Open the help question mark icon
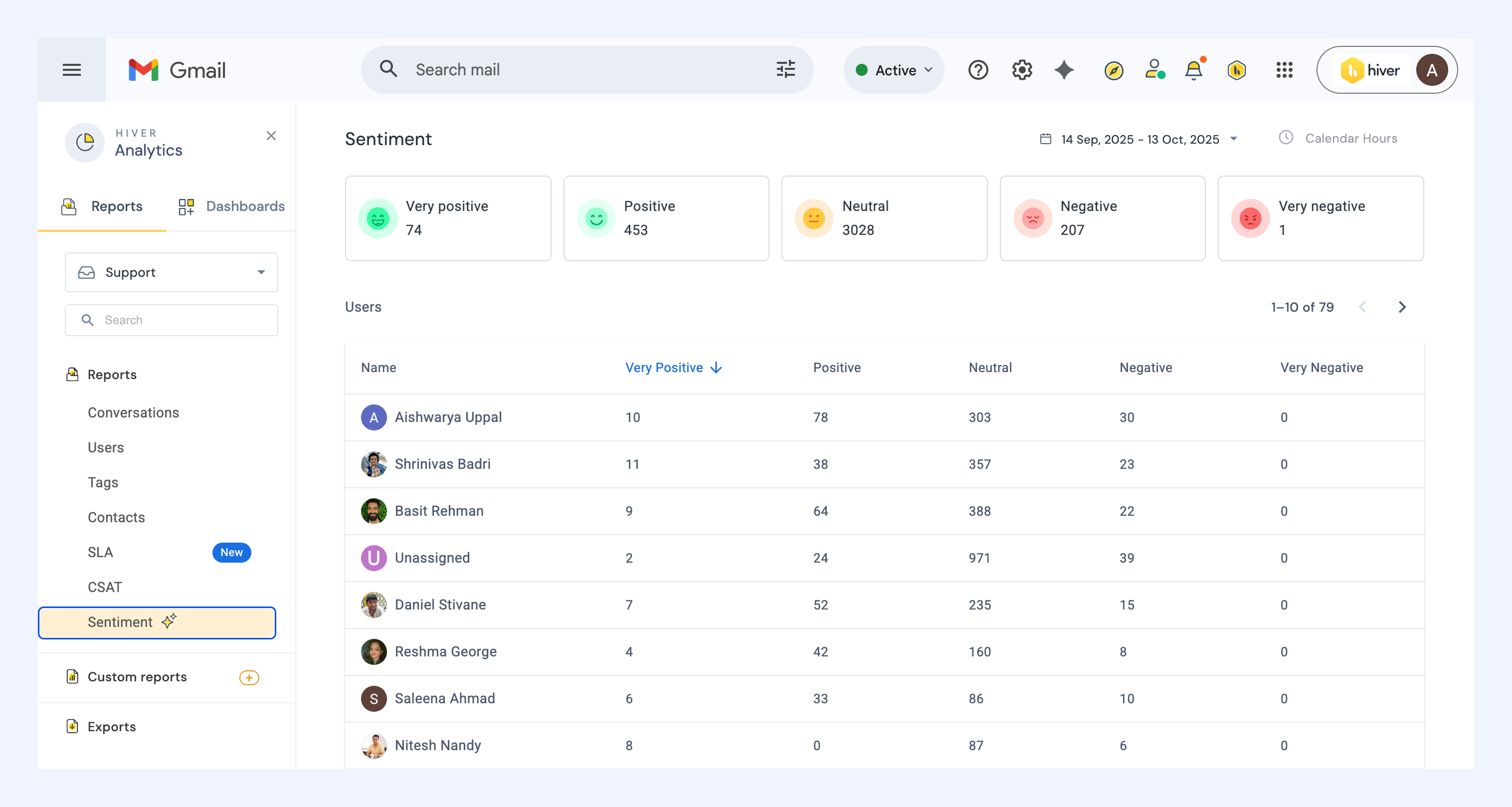The width and height of the screenshot is (1512, 807). click(978, 70)
